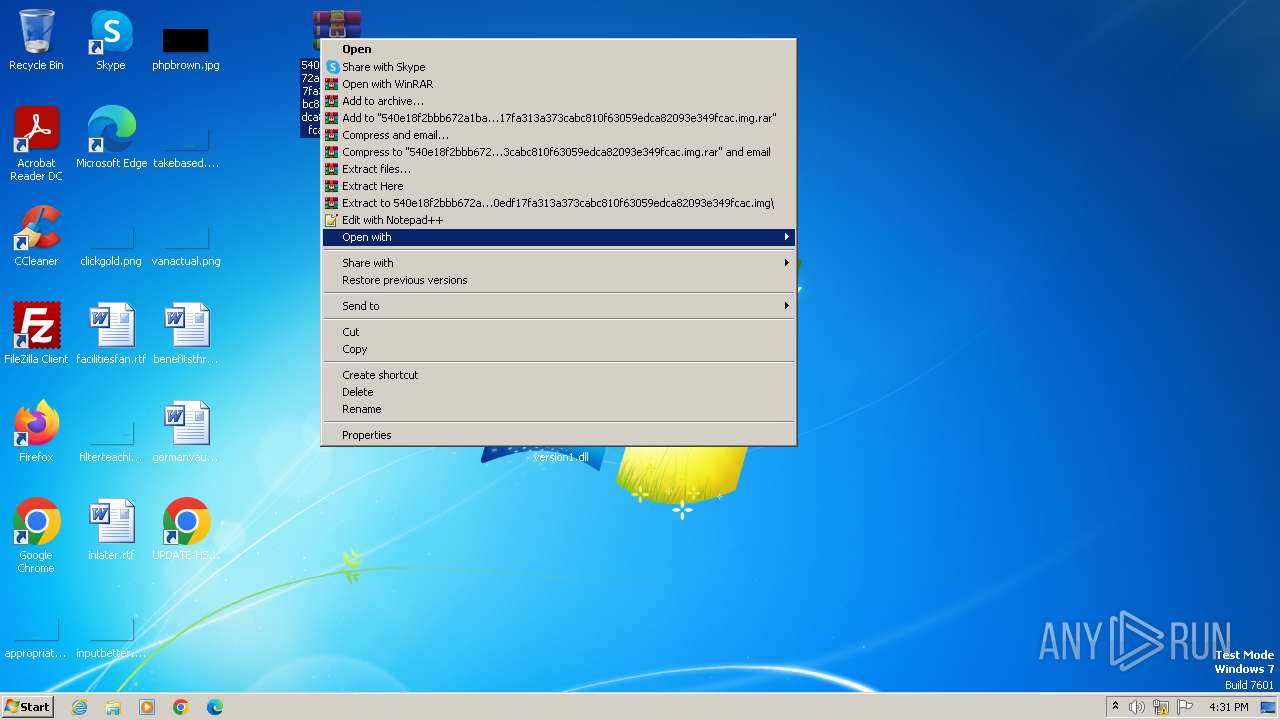
Task: Expand the Share with submenu
Action: pos(558,263)
